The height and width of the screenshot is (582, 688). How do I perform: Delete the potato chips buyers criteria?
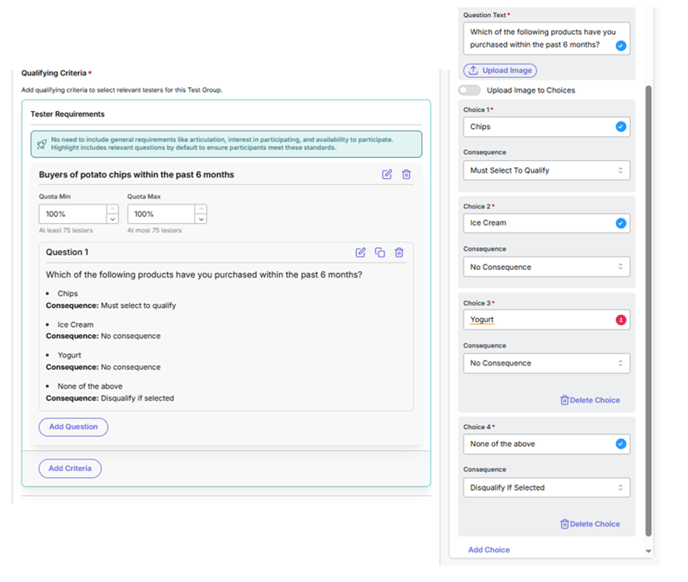coord(406,175)
